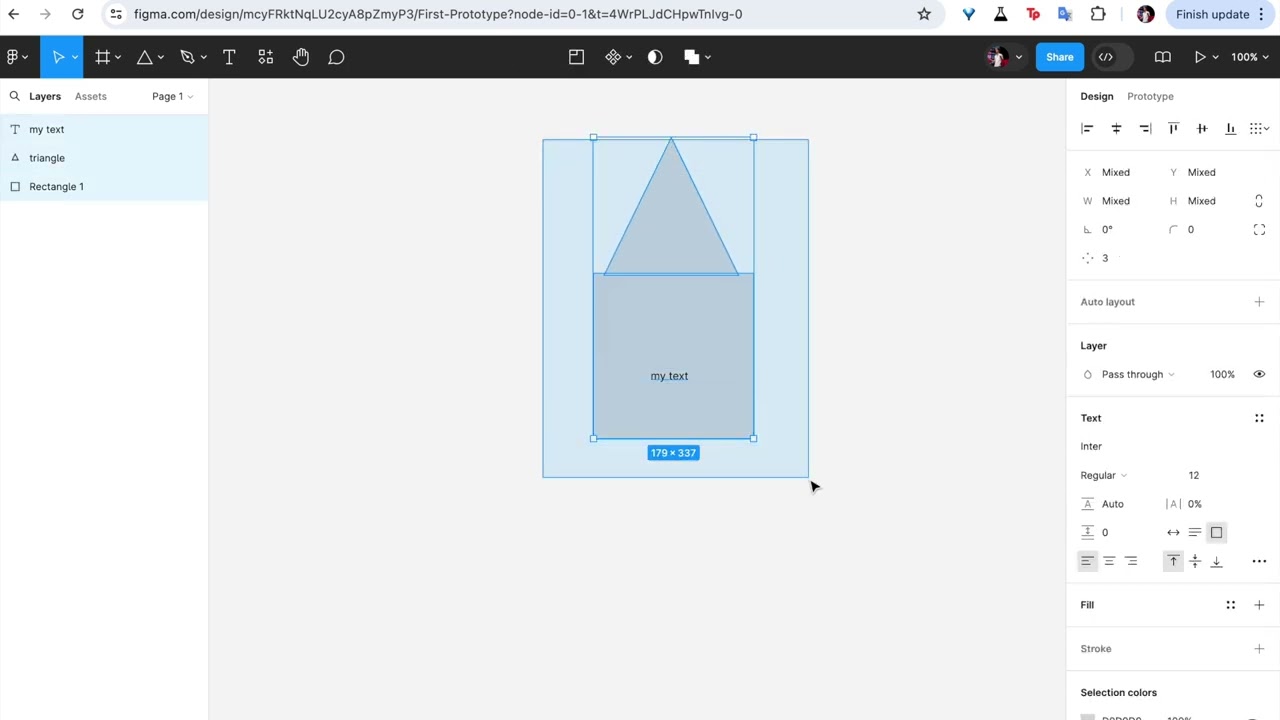Expand Move tool options chevron

tap(75, 57)
